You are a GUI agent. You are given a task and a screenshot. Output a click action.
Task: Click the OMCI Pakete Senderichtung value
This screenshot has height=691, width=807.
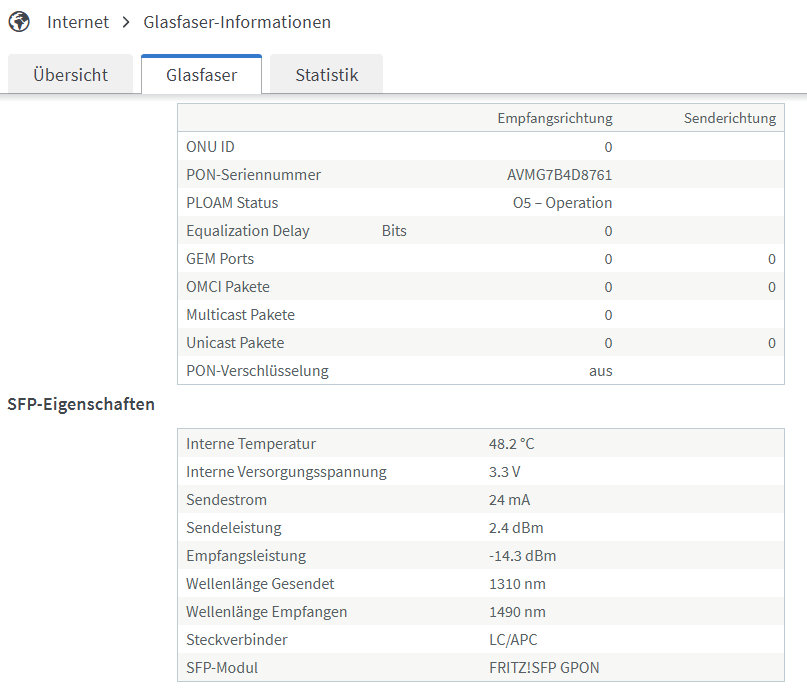pyautogui.click(x=771, y=287)
